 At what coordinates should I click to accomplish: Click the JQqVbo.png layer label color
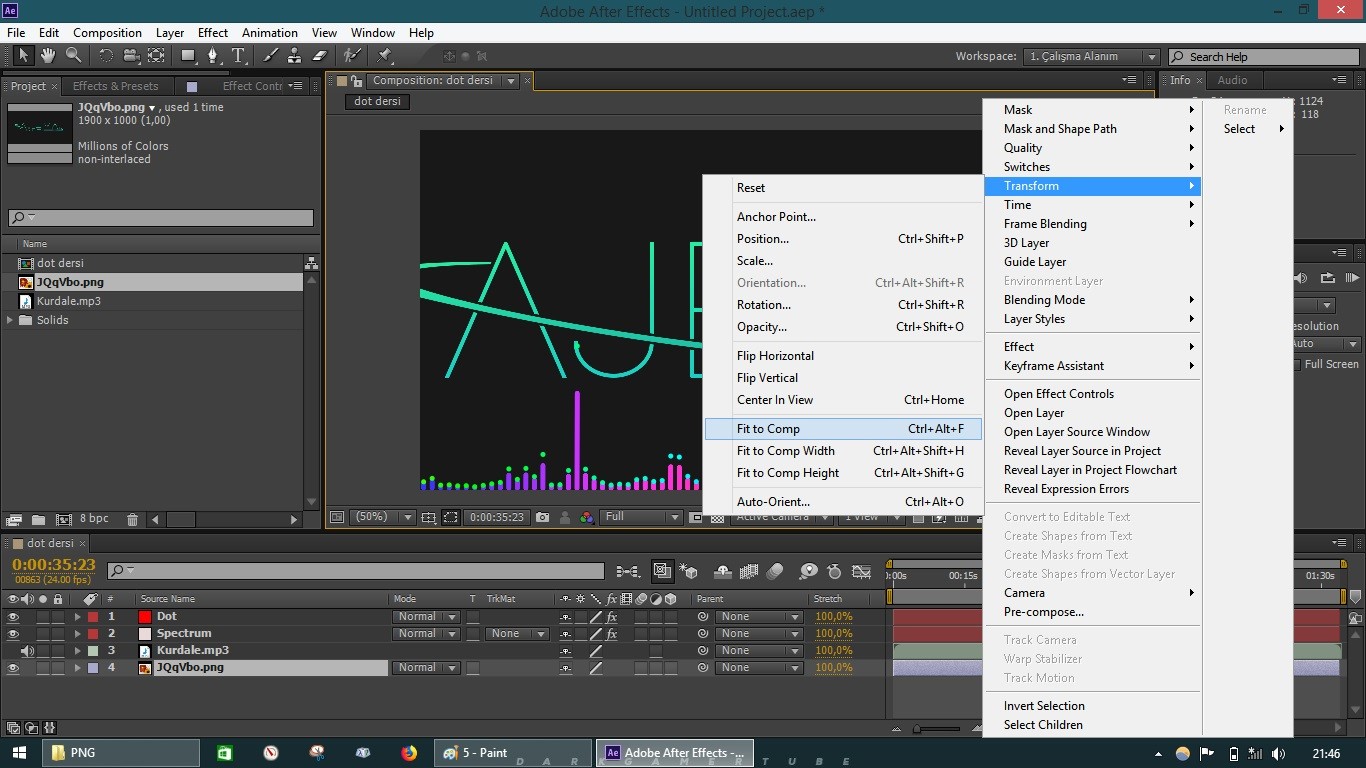93,668
